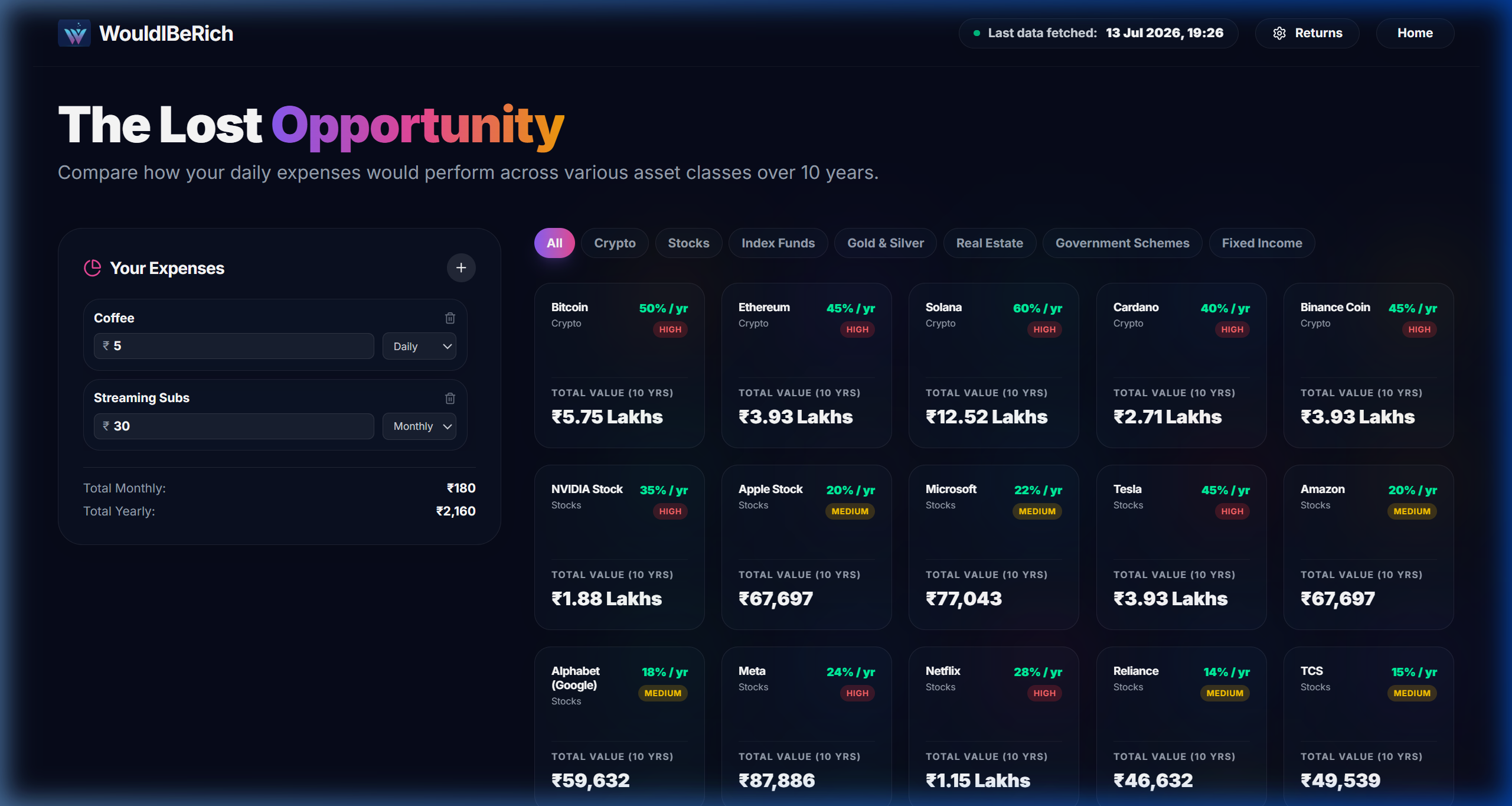Click the Your Expenses pie chart icon
Viewport: 1512px width, 806px height.
[93, 268]
